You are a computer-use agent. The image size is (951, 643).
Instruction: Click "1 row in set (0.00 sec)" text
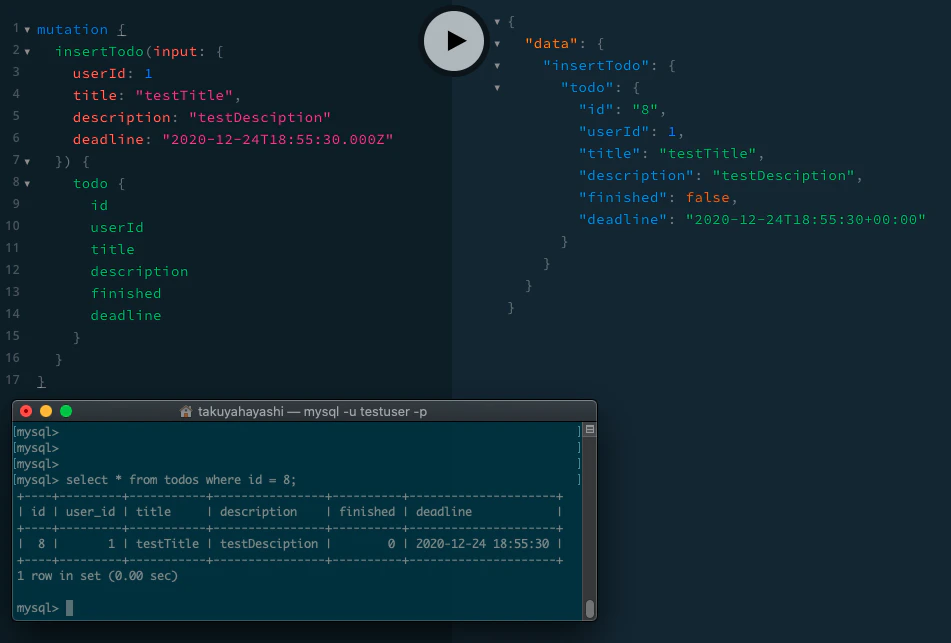[x=97, y=576]
